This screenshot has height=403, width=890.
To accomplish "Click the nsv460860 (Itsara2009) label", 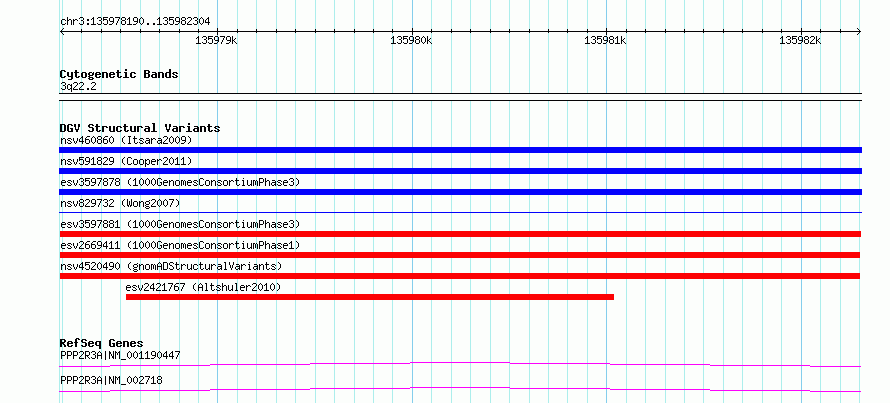I will pos(126,140).
